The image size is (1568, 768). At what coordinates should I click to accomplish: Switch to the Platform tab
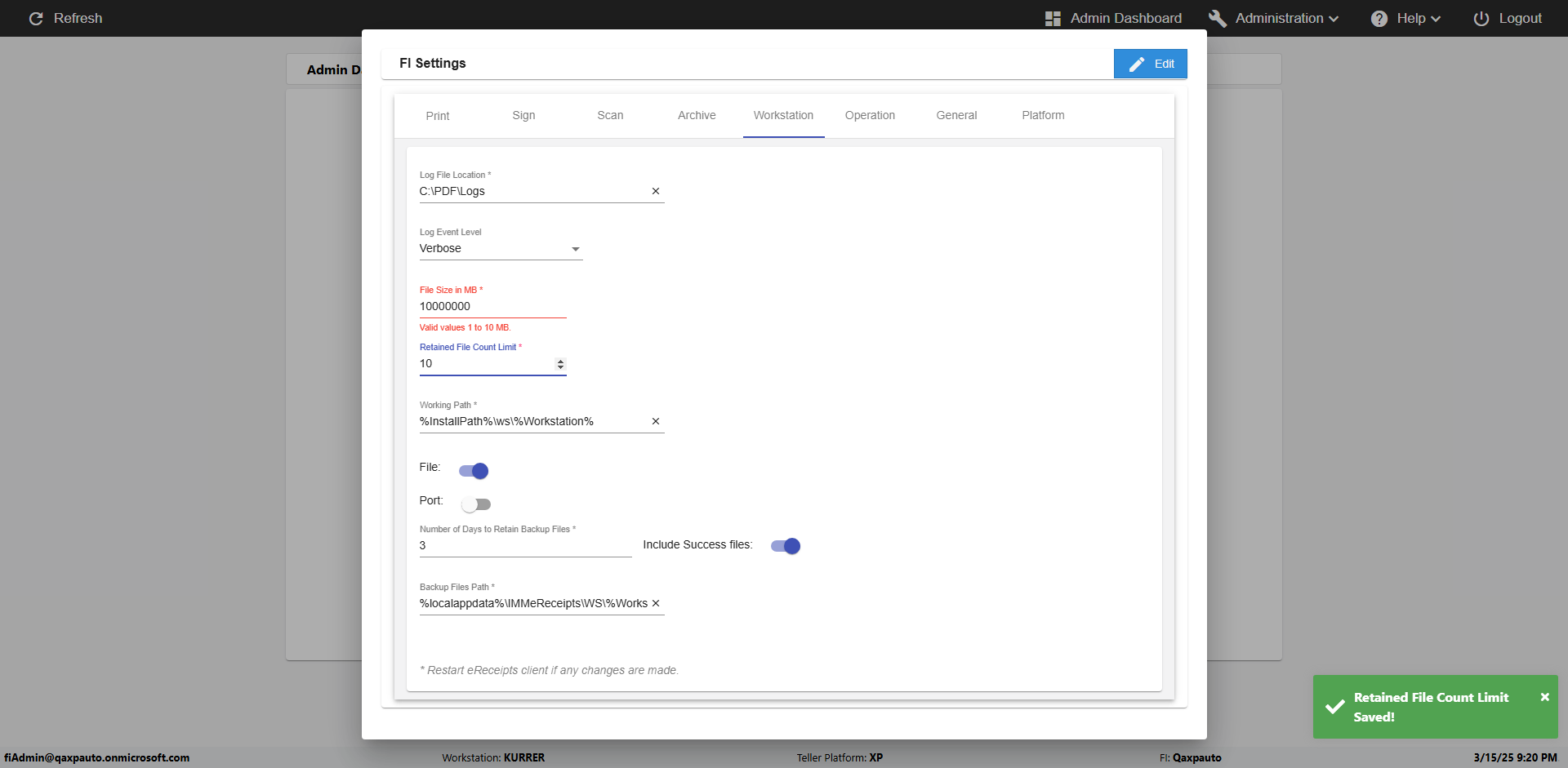tap(1043, 115)
